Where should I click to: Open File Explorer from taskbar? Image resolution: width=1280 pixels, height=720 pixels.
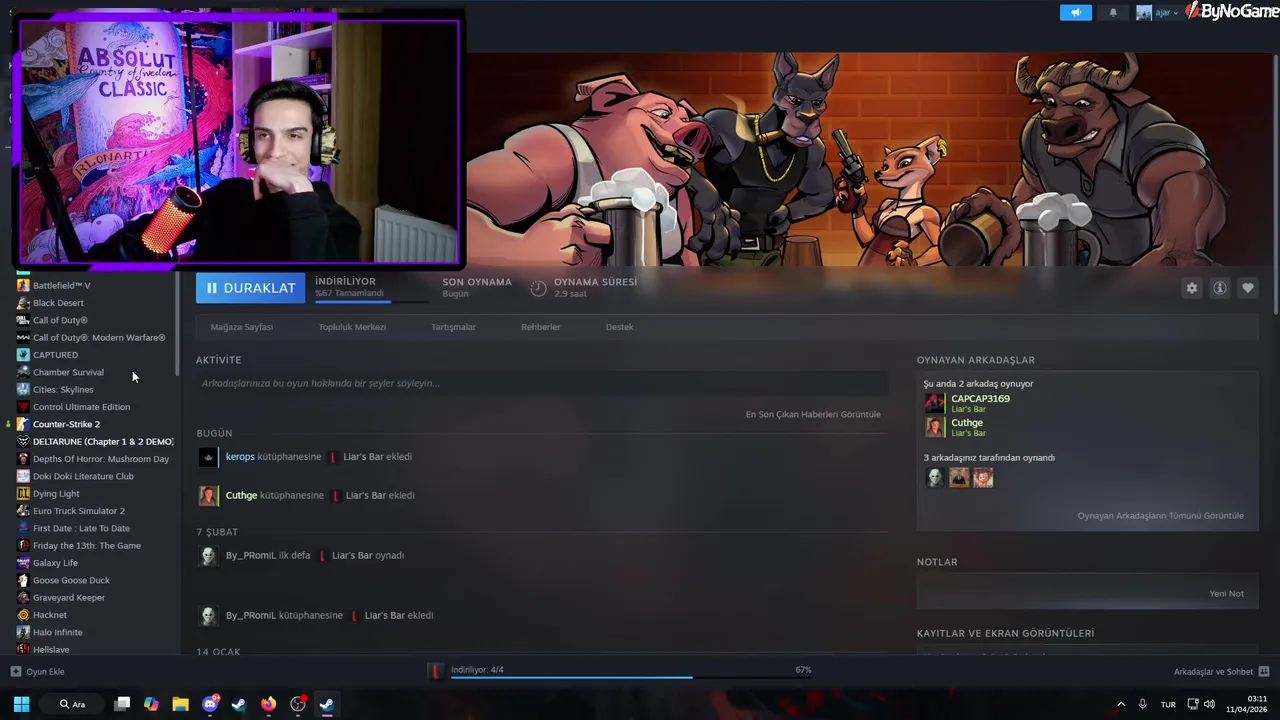(x=180, y=704)
